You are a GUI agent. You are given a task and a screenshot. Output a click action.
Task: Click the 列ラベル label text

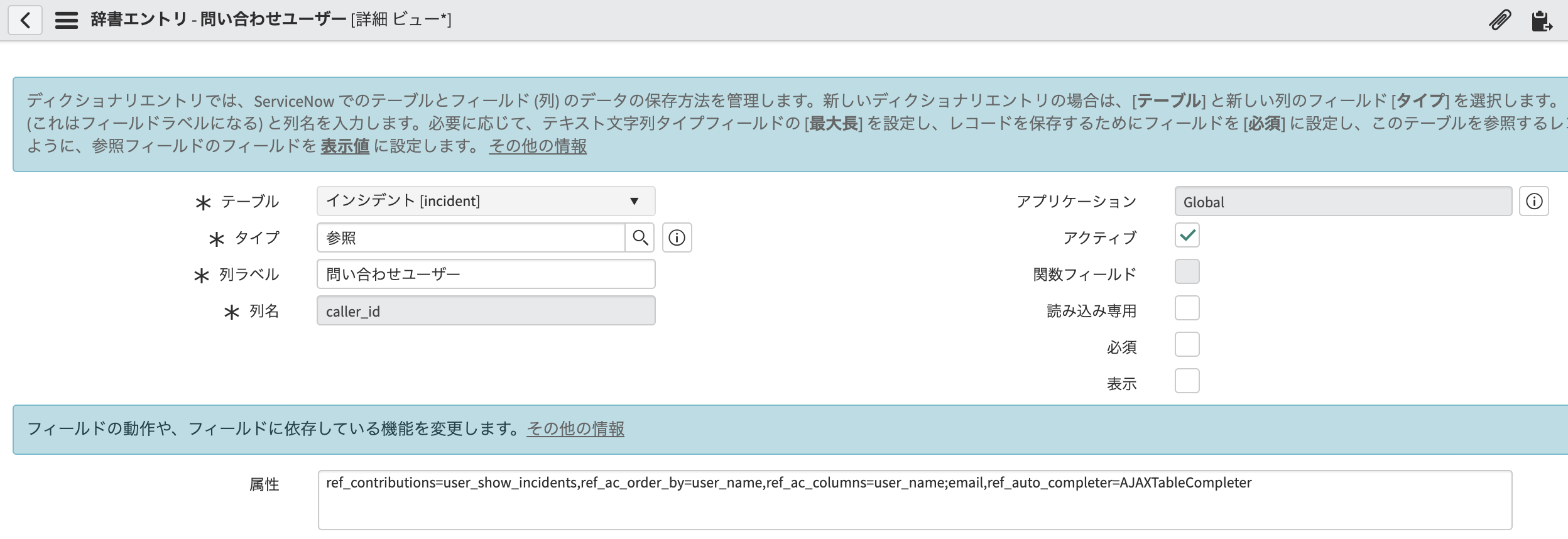tap(249, 274)
